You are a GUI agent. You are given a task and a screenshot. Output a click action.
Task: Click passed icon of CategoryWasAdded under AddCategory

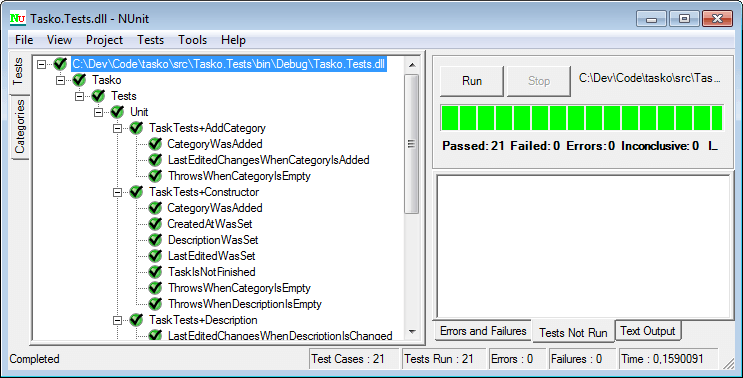[155, 144]
